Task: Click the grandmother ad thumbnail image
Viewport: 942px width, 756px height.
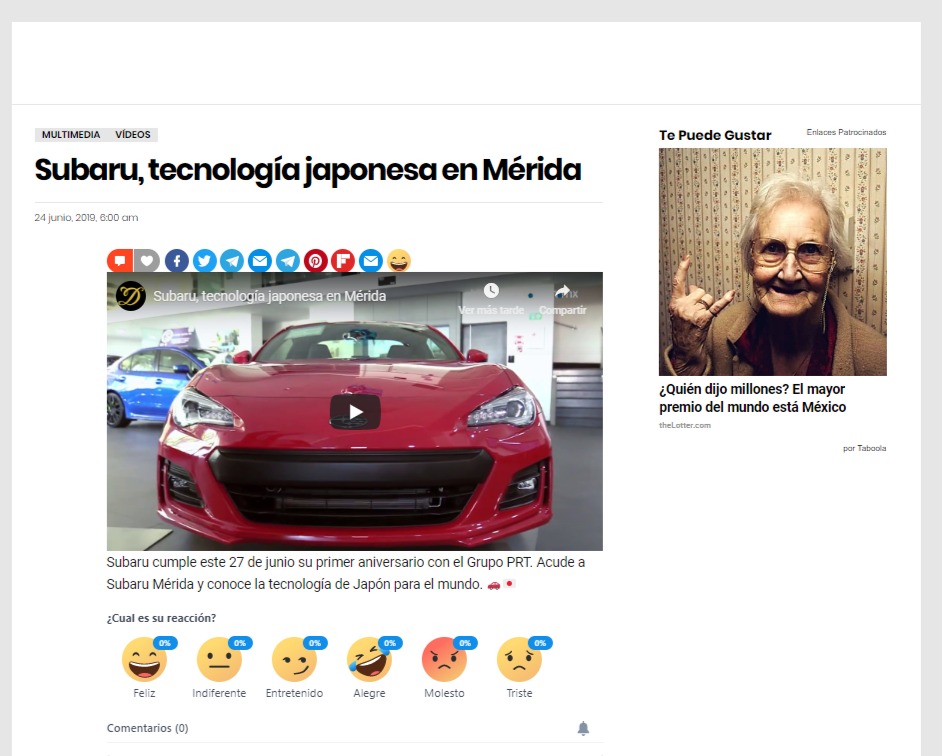Action: coord(772,262)
